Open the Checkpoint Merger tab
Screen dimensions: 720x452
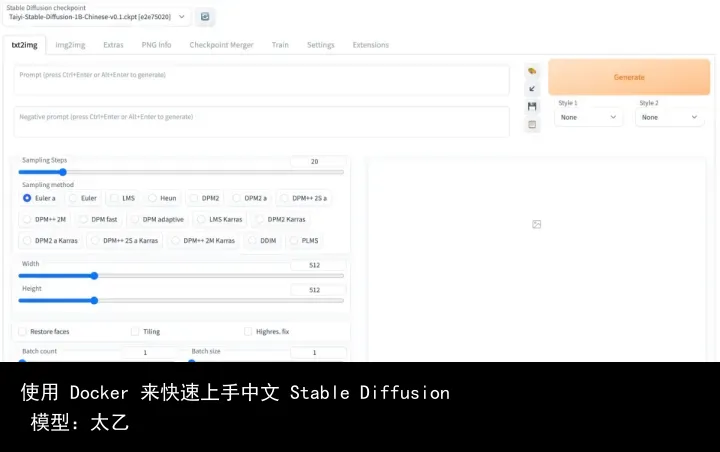[221, 45]
